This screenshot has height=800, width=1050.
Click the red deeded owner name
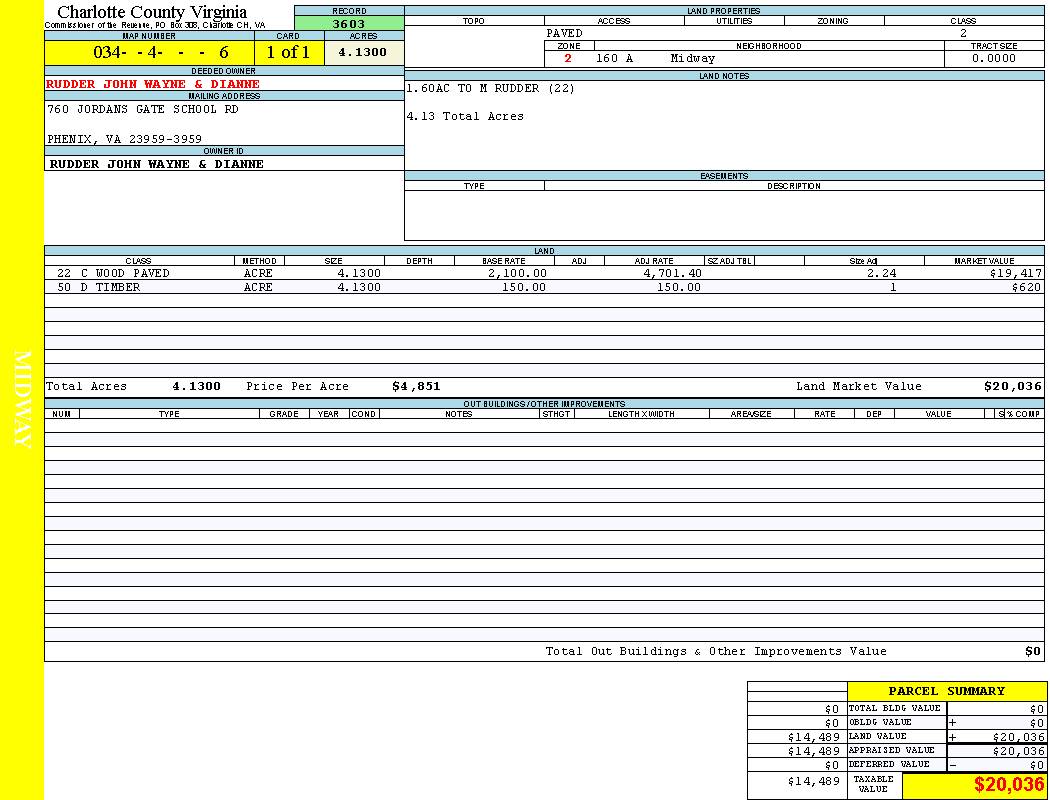(153, 84)
